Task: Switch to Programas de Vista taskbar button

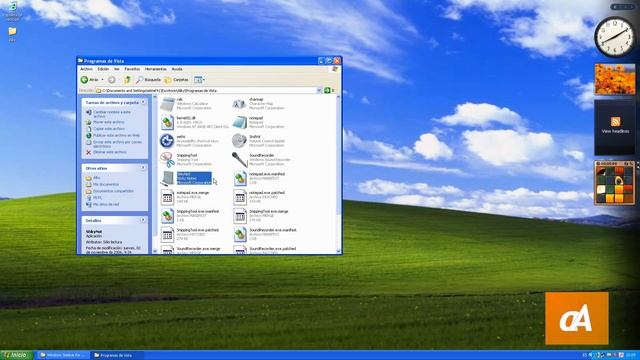Action: (116, 355)
